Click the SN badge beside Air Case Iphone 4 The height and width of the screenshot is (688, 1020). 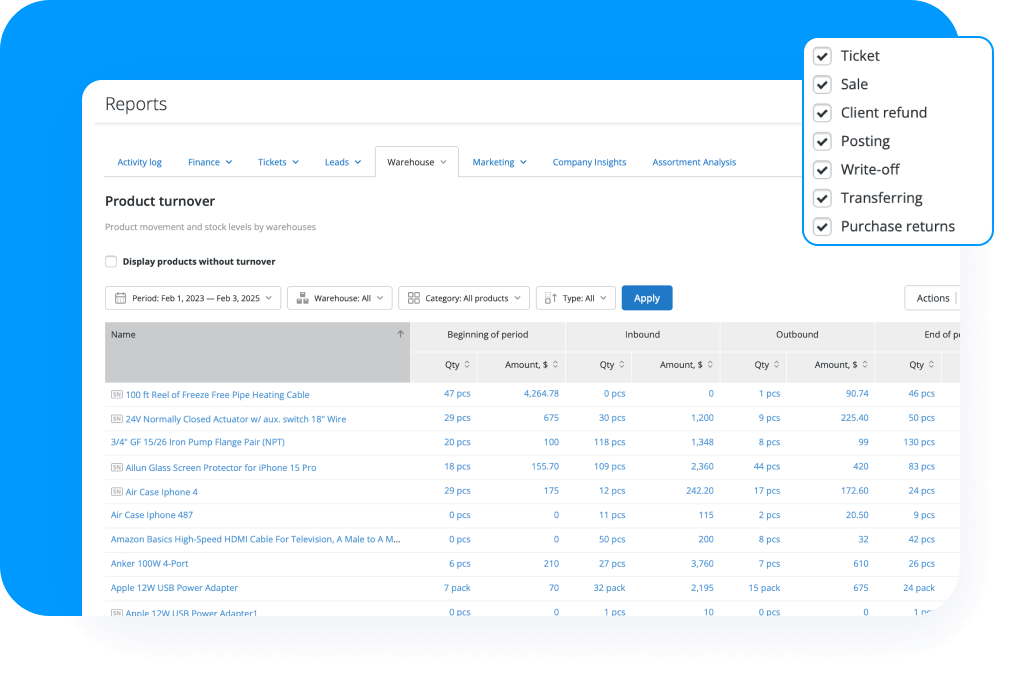point(116,492)
